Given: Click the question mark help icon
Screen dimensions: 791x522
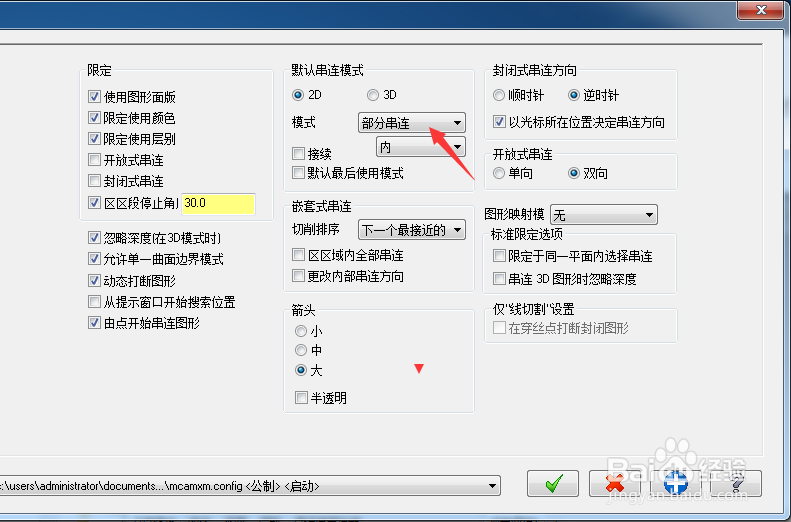Looking at the screenshot, I should [737, 484].
